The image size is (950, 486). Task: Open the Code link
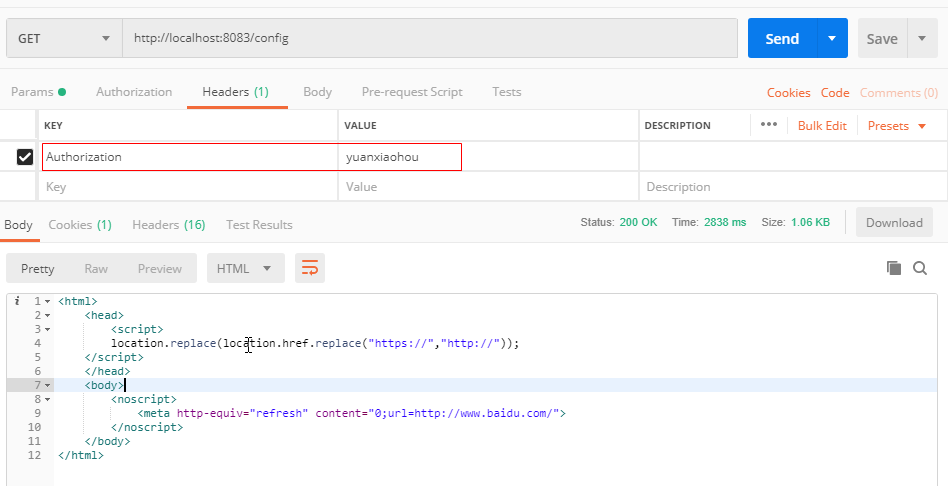pyautogui.click(x=835, y=93)
